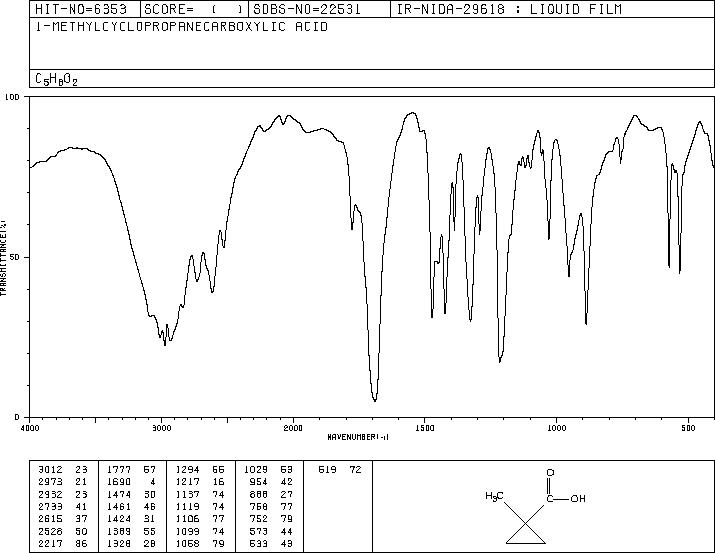Click 1328 in the peak table

tap(119, 544)
